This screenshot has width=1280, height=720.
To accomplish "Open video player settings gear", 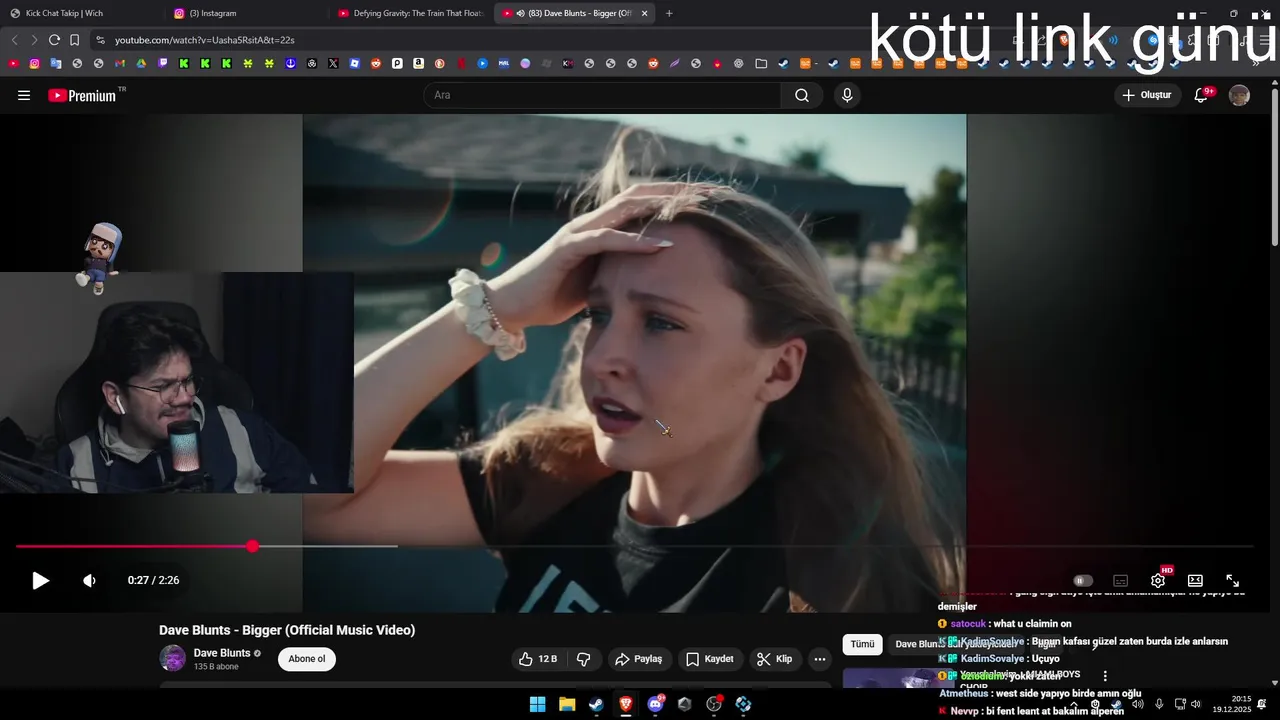I will click(1158, 580).
